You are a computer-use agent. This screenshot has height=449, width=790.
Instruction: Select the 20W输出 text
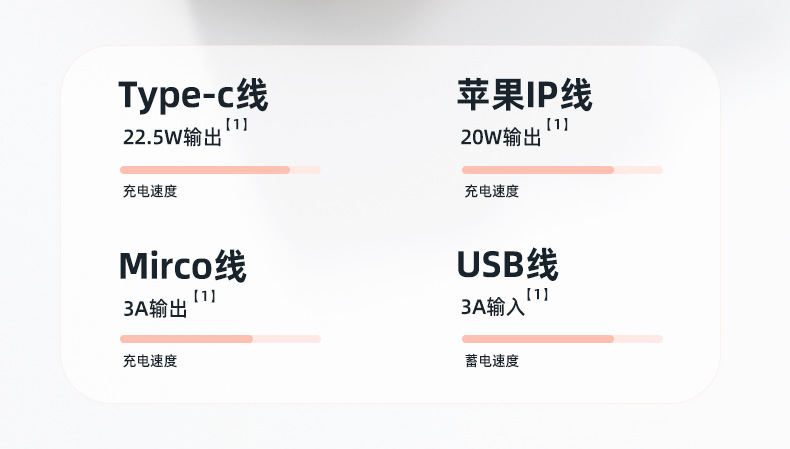click(x=501, y=138)
